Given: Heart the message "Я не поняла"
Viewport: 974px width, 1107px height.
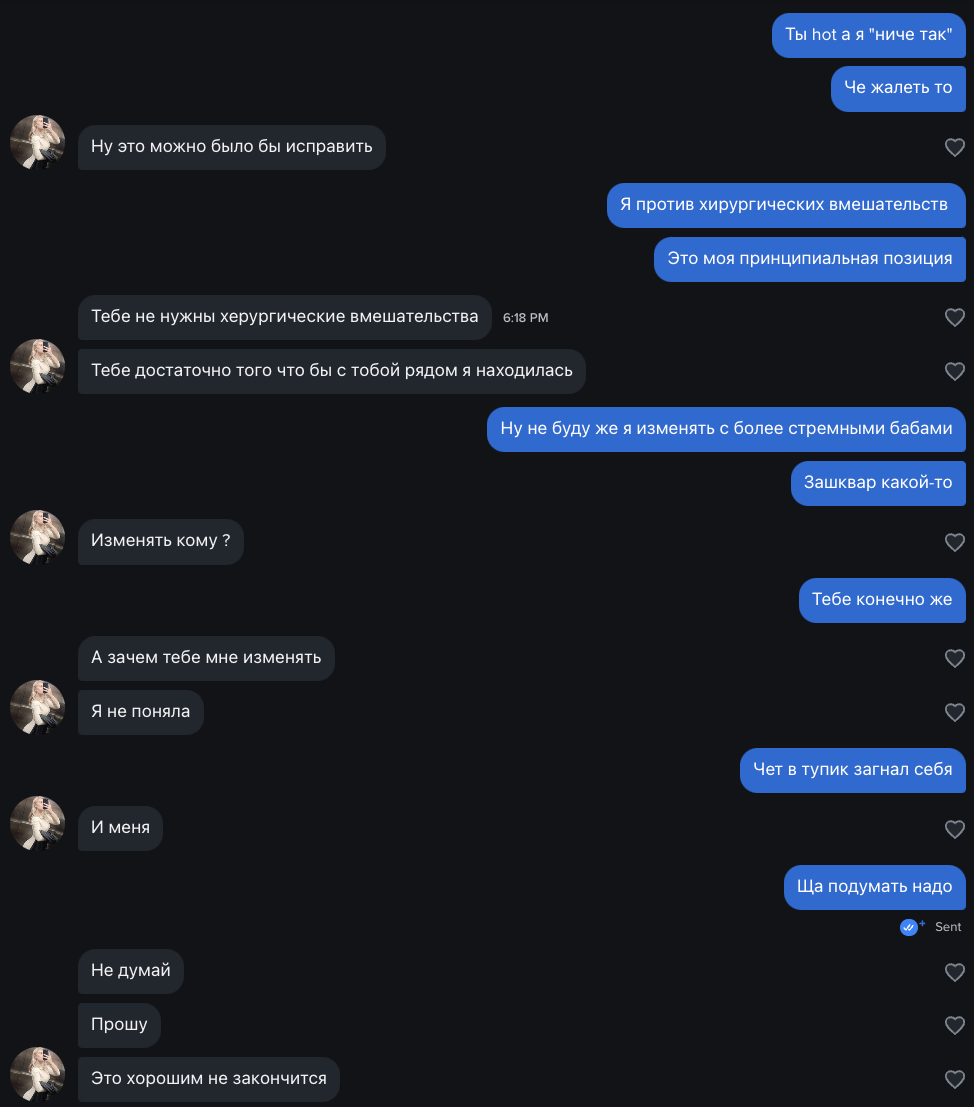Looking at the screenshot, I should [955, 712].
